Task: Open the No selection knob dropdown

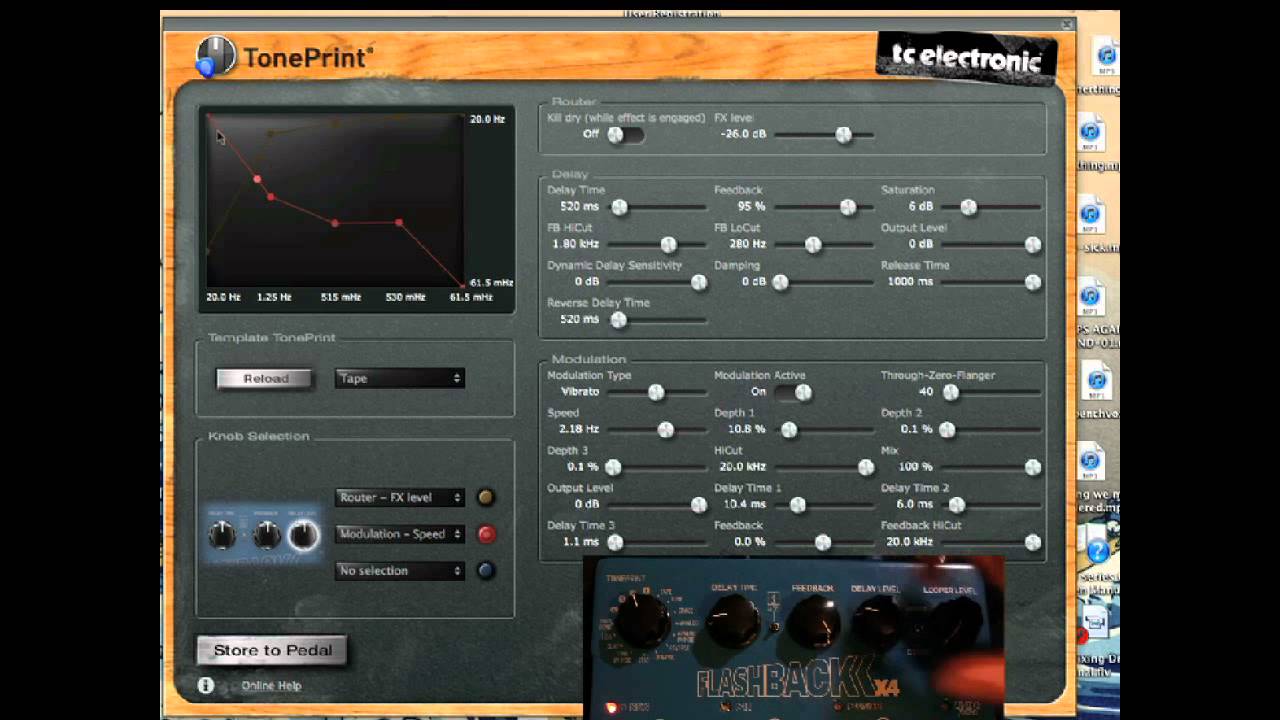Action: pyautogui.click(x=399, y=571)
